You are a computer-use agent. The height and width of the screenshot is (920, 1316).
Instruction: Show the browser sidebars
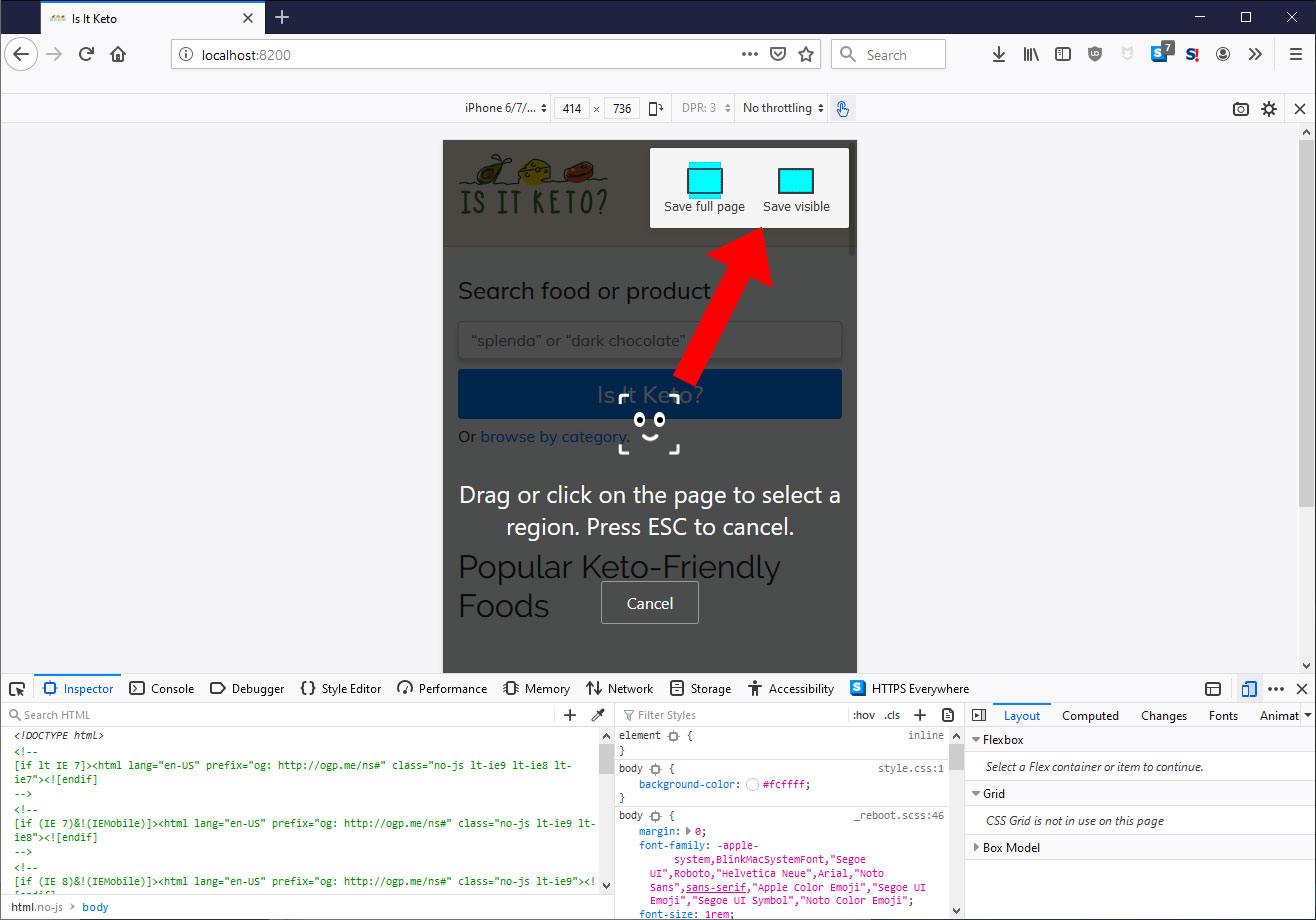1063,55
